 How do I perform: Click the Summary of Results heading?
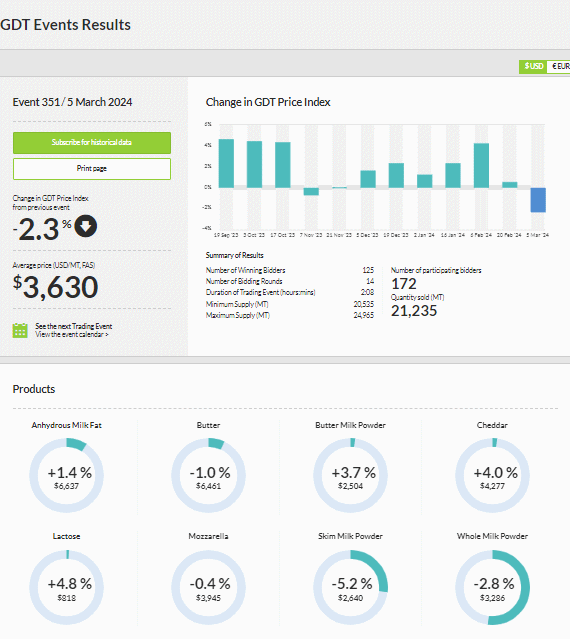click(235, 256)
